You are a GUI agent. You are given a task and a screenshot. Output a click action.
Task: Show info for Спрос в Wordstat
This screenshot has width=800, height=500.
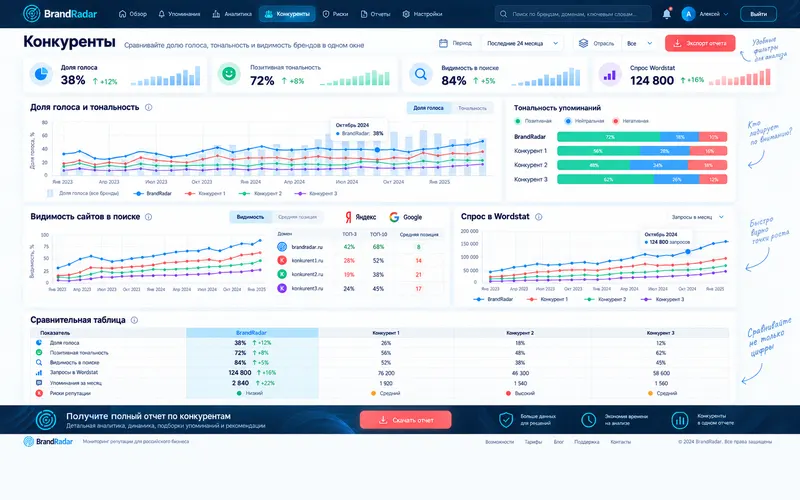[538, 217]
